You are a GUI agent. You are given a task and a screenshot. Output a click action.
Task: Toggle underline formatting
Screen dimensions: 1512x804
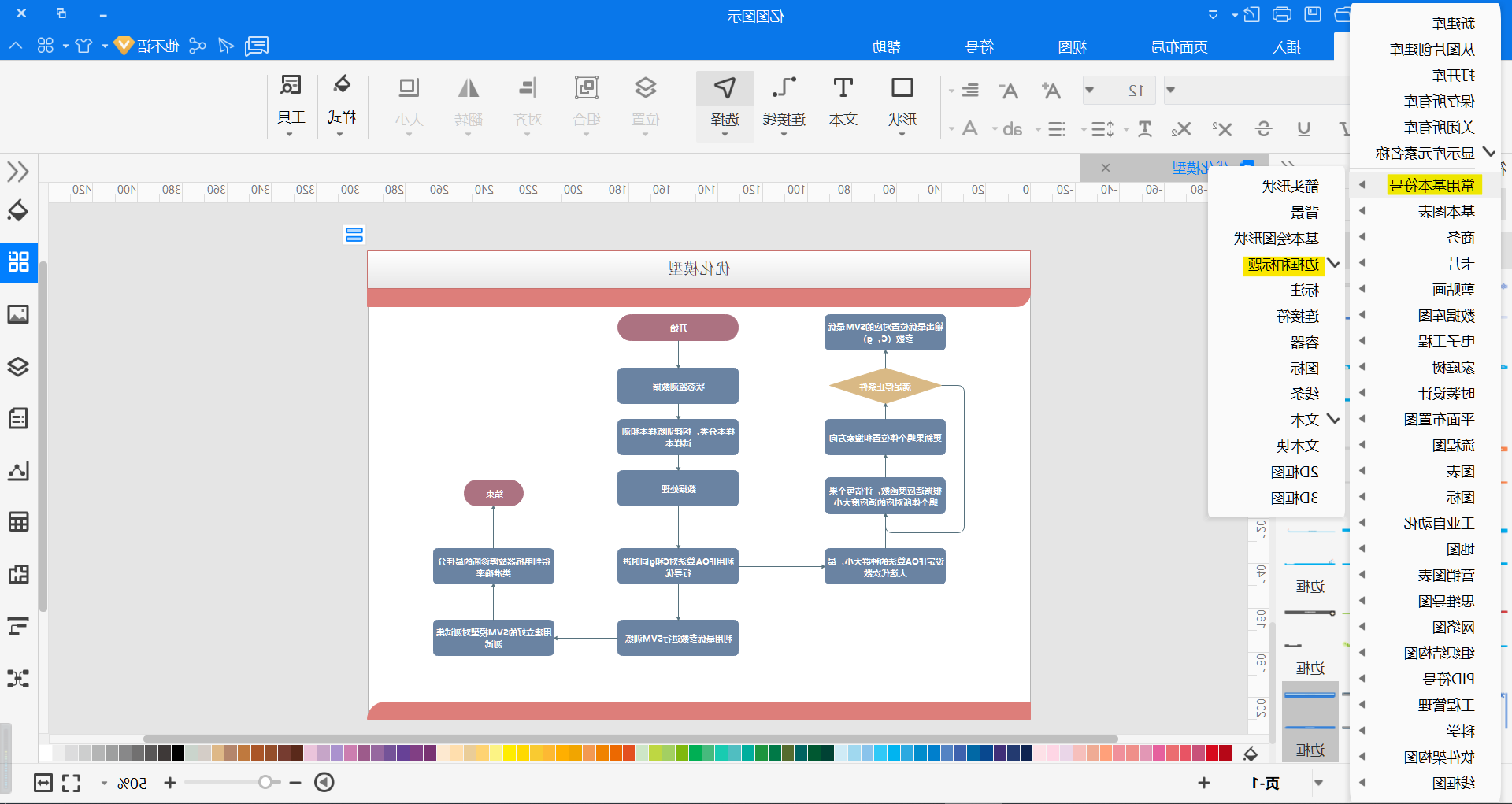click(x=1304, y=128)
